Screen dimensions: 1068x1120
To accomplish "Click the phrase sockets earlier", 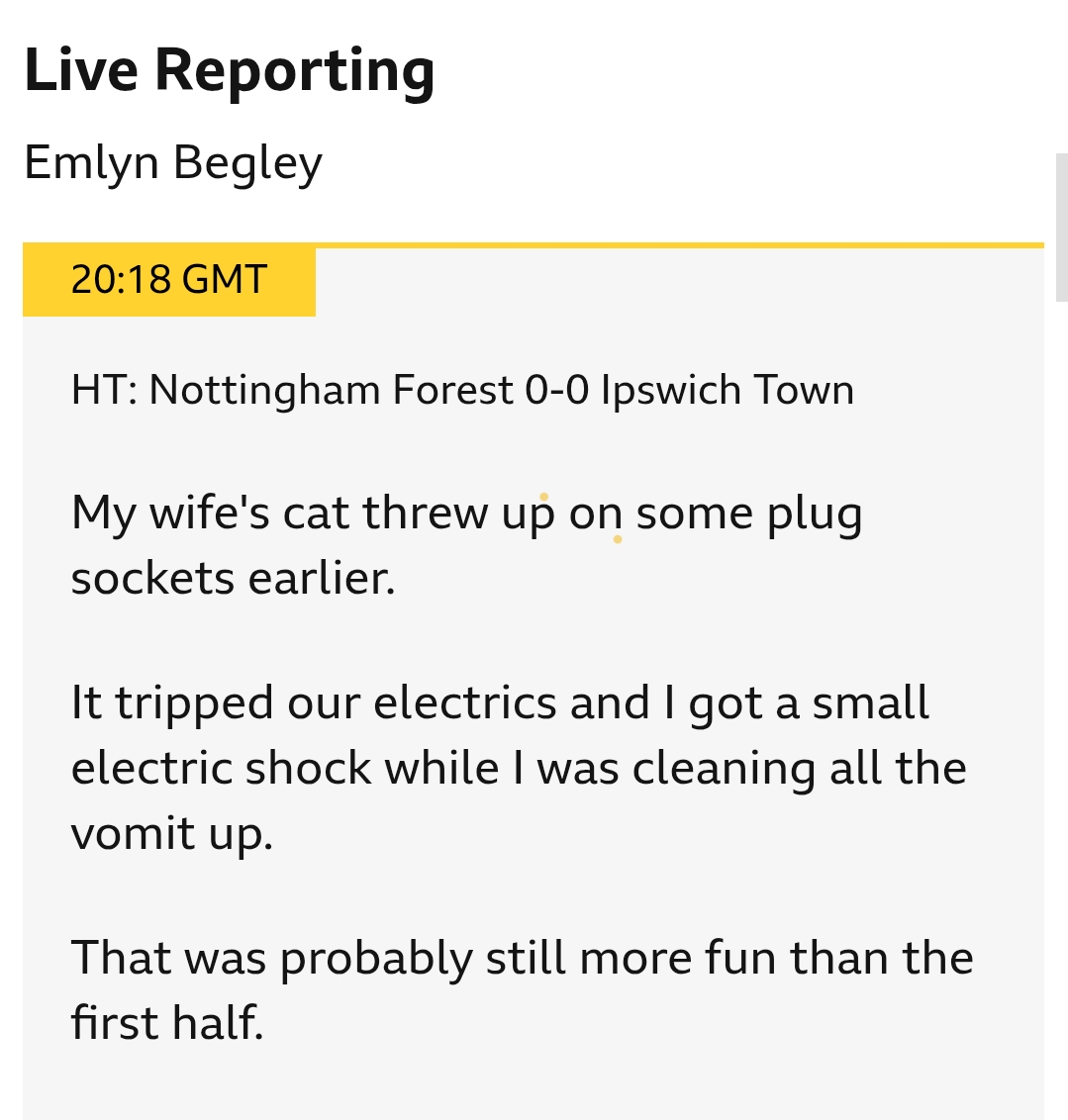I will pyautogui.click(x=233, y=578).
